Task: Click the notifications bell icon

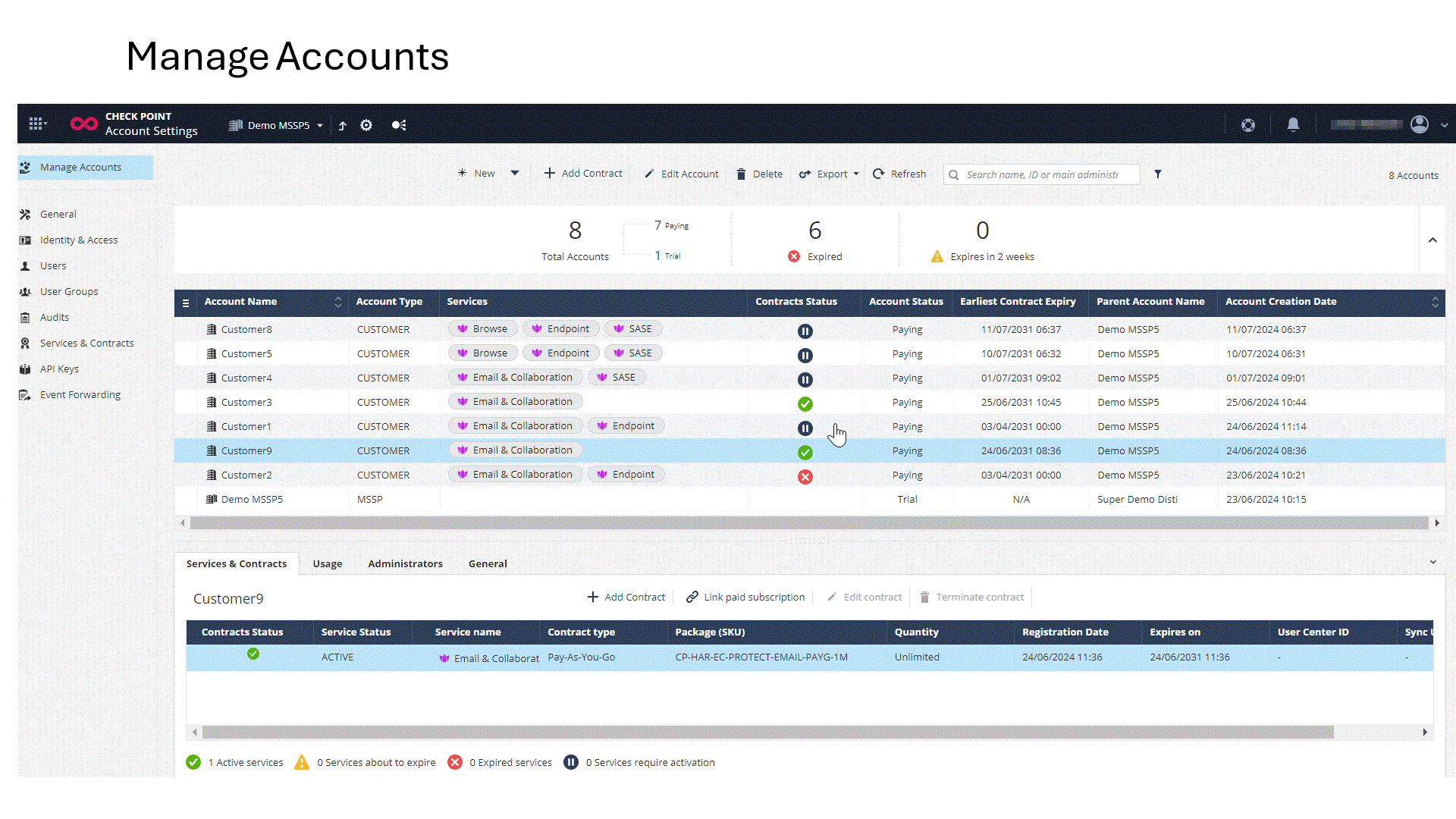Action: [x=1293, y=125]
